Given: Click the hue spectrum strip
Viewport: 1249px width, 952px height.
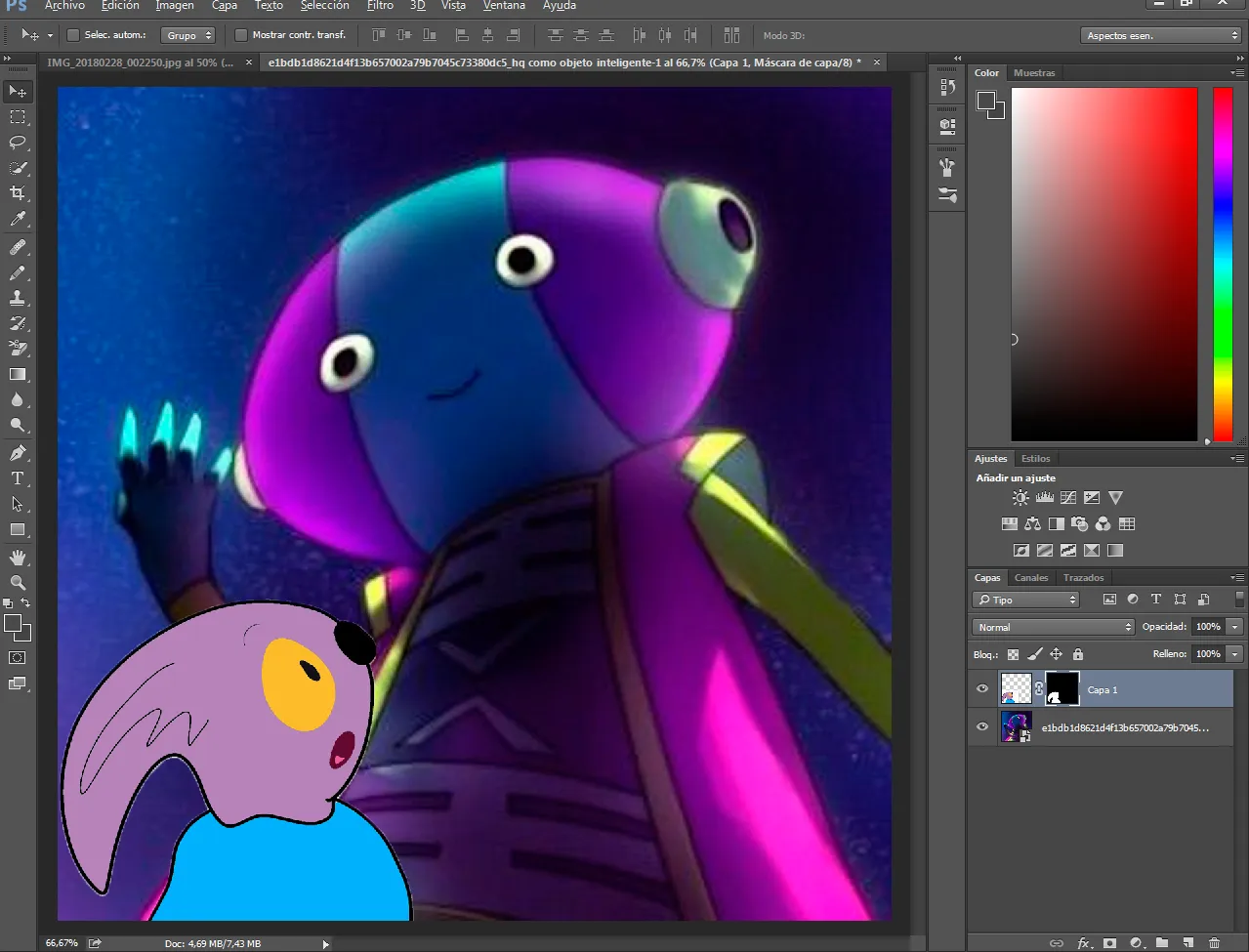Looking at the screenshot, I should 1223,264.
